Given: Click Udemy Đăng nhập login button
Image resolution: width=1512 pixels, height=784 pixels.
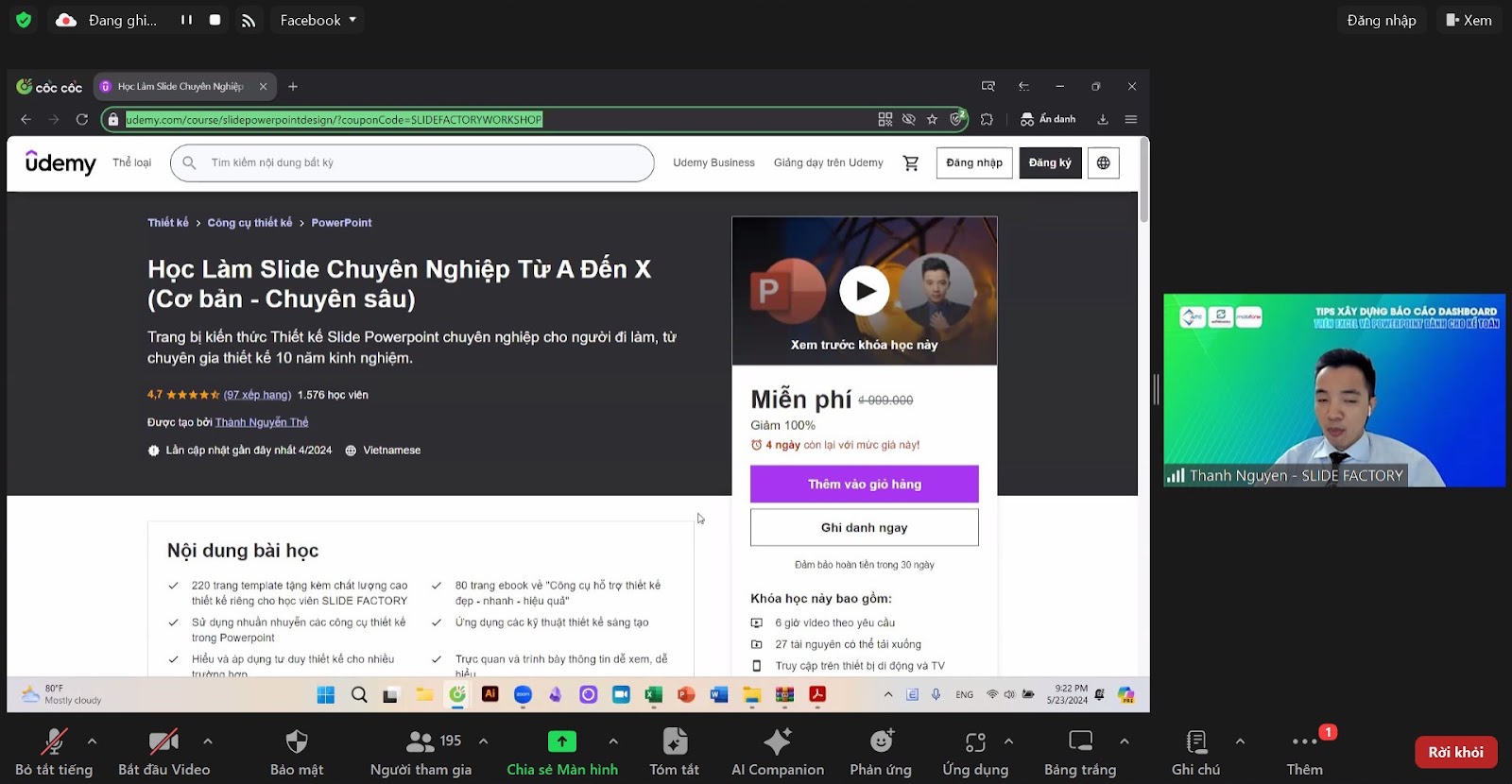Looking at the screenshot, I should [974, 162].
